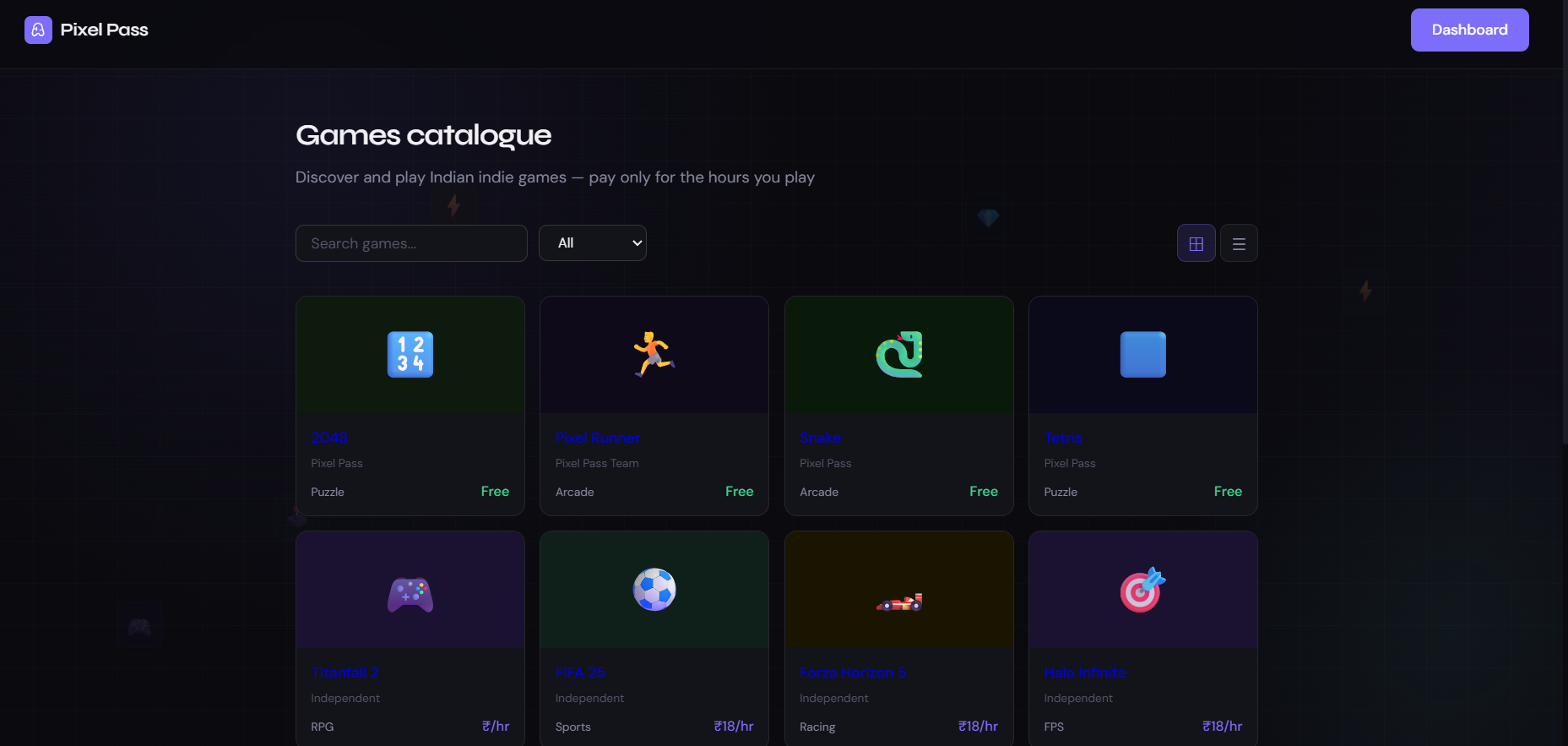The height and width of the screenshot is (746, 1568).
Task: Click the Independent label under Halo Infinite
Action: [x=1078, y=698]
